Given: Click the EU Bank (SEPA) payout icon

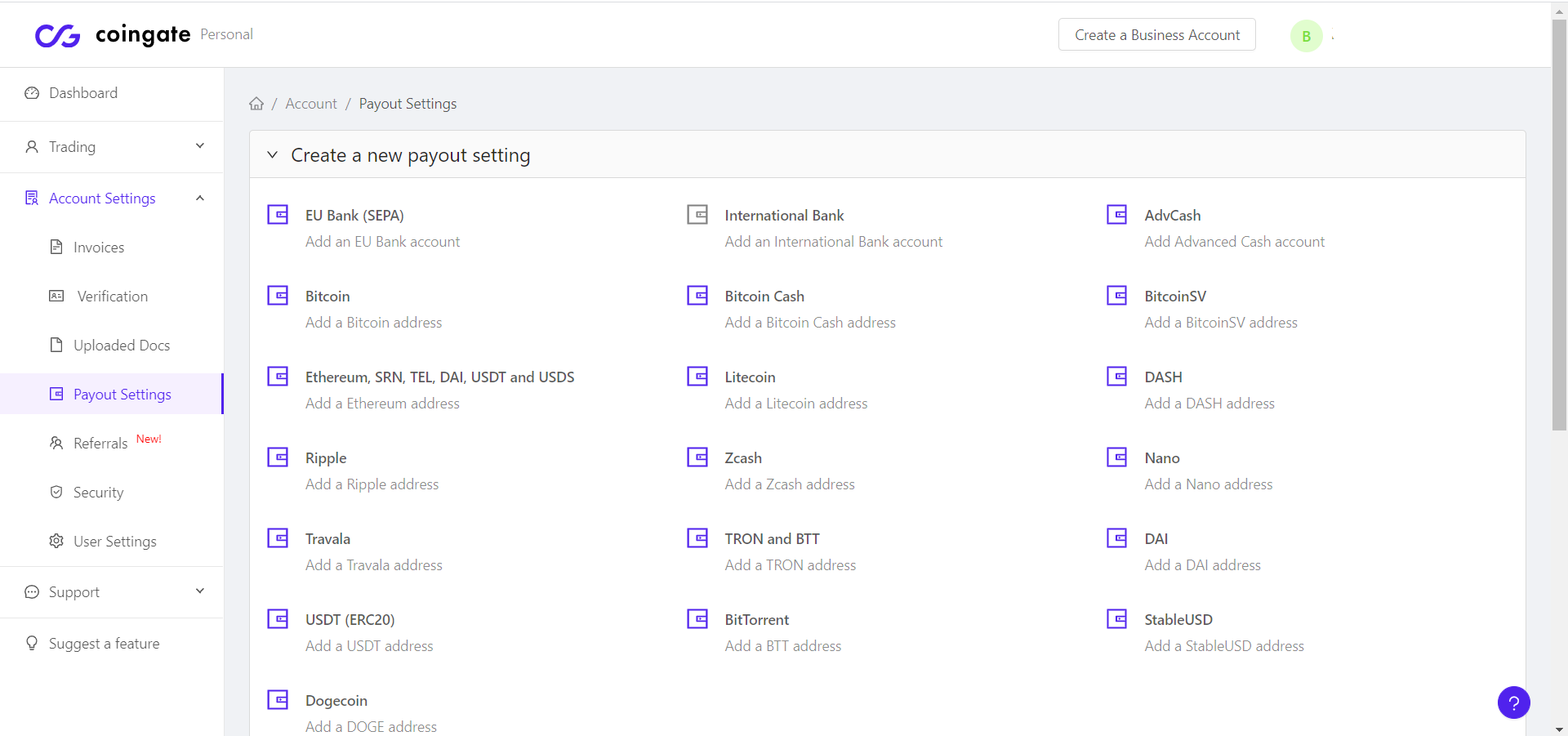Looking at the screenshot, I should 278,215.
